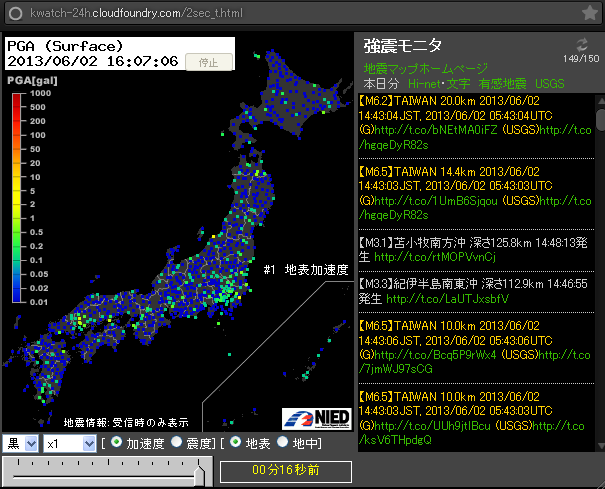Viewport: 605px width, 489px height.
Task: Click the 149/150 counter
Action: pyautogui.click(x=581, y=59)
